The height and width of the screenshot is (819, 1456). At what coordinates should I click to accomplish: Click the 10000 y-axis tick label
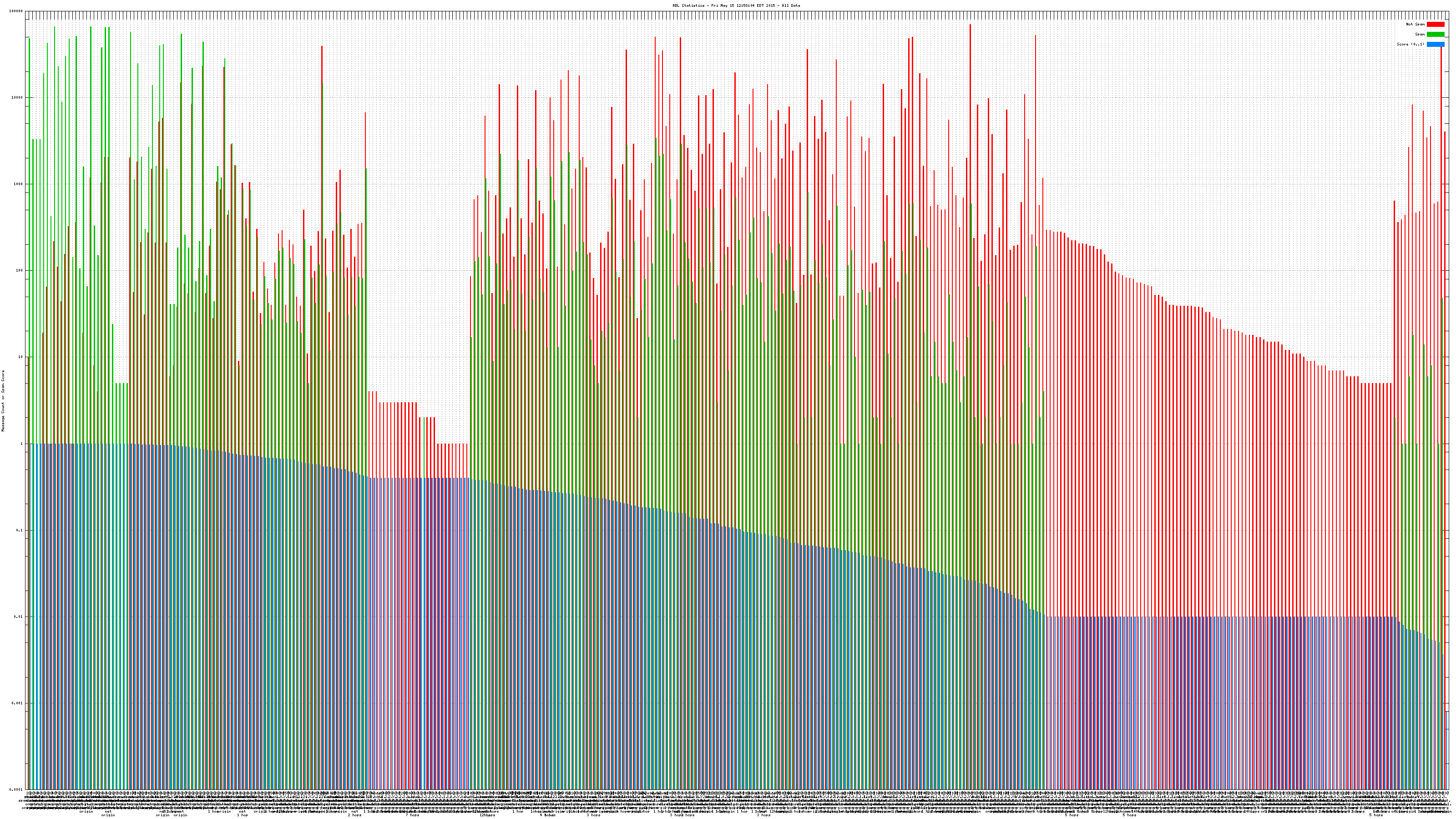point(18,98)
